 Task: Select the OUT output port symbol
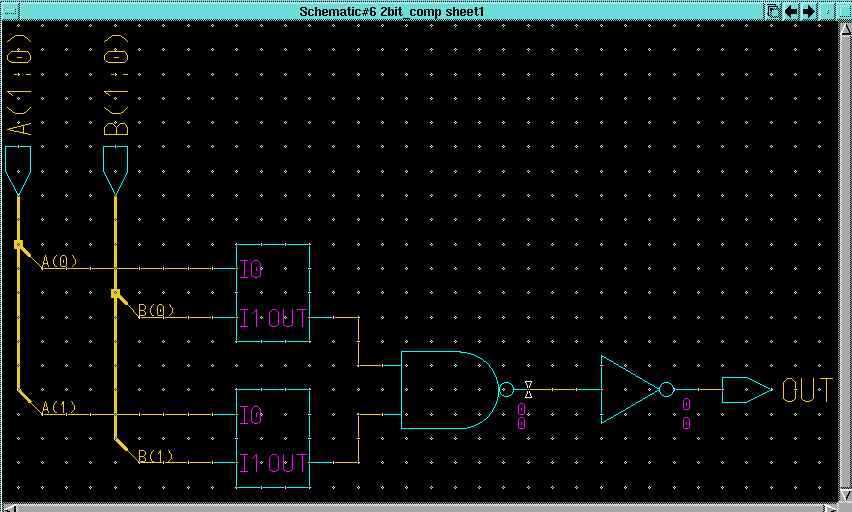(x=747, y=390)
